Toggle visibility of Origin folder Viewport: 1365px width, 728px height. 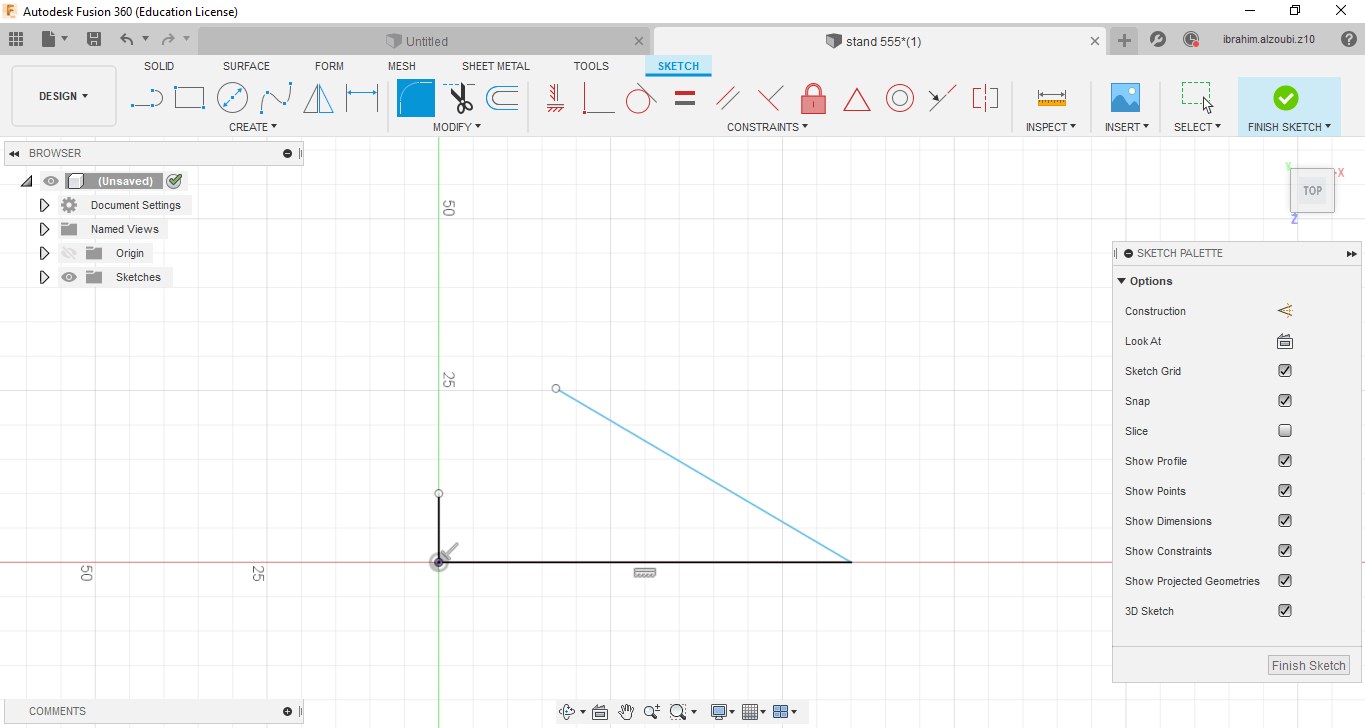pyautogui.click(x=69, y=253)
